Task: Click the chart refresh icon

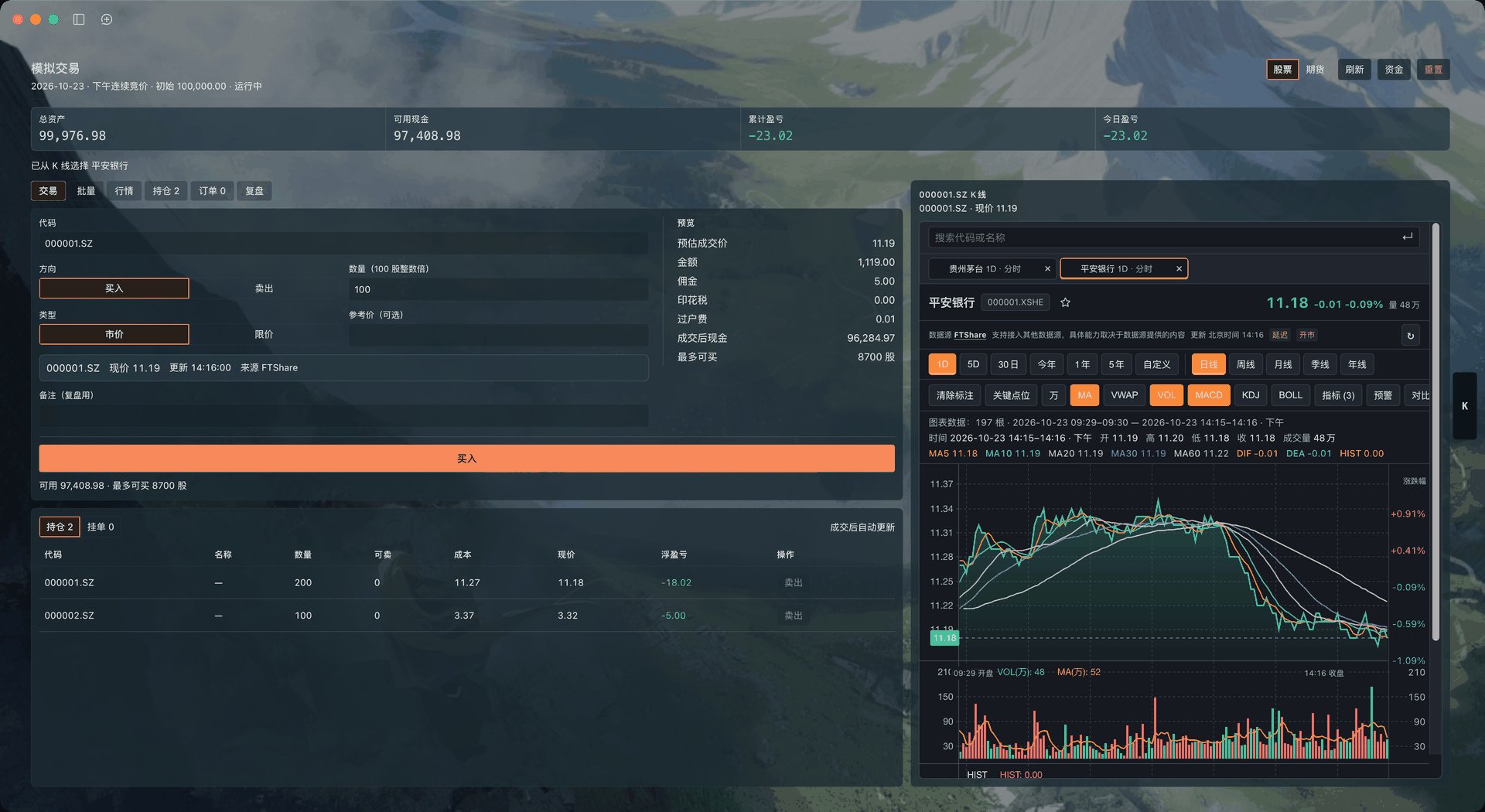Action: [1410, 336]
